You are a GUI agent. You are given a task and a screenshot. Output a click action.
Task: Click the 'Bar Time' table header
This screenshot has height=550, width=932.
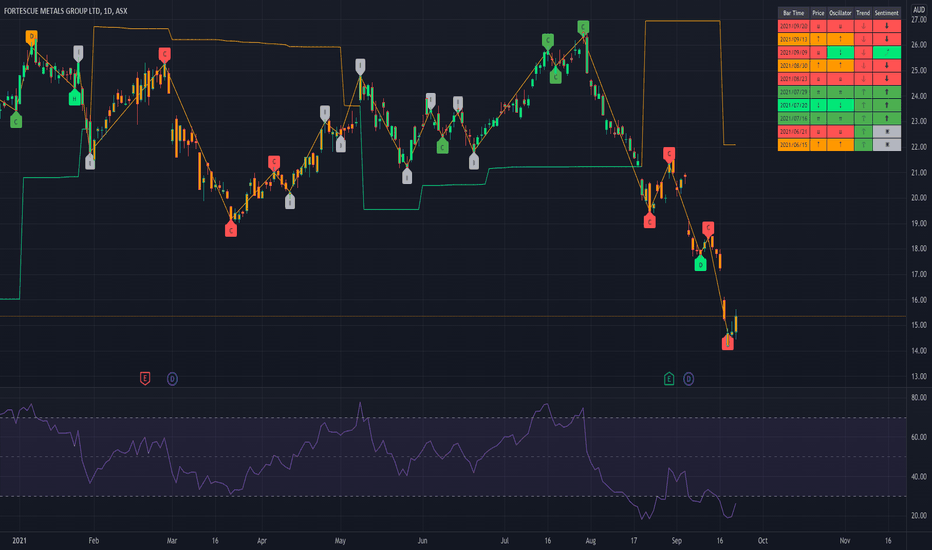(x=794, y=13)
